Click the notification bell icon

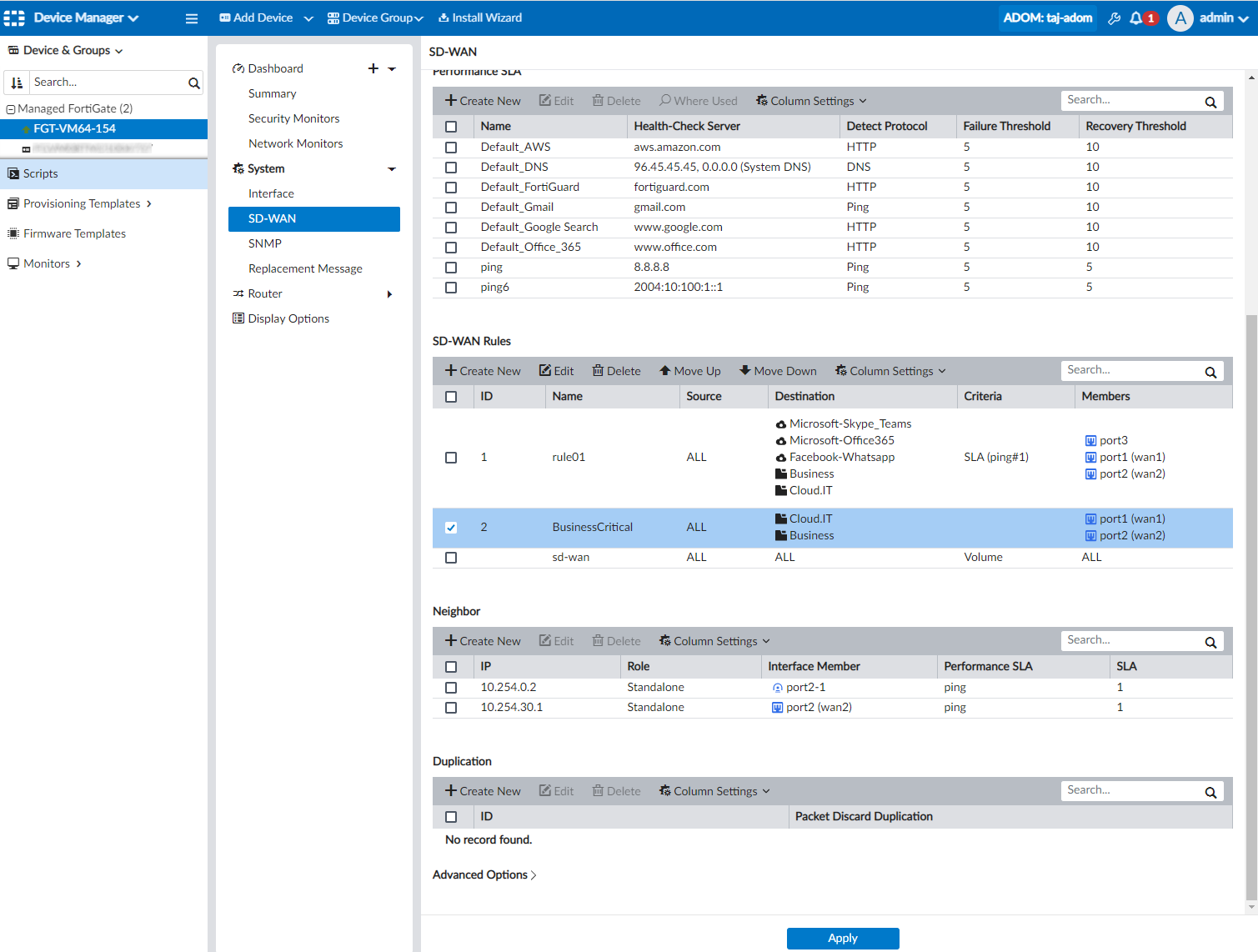pyautogui.click(x=1135, y=17)
